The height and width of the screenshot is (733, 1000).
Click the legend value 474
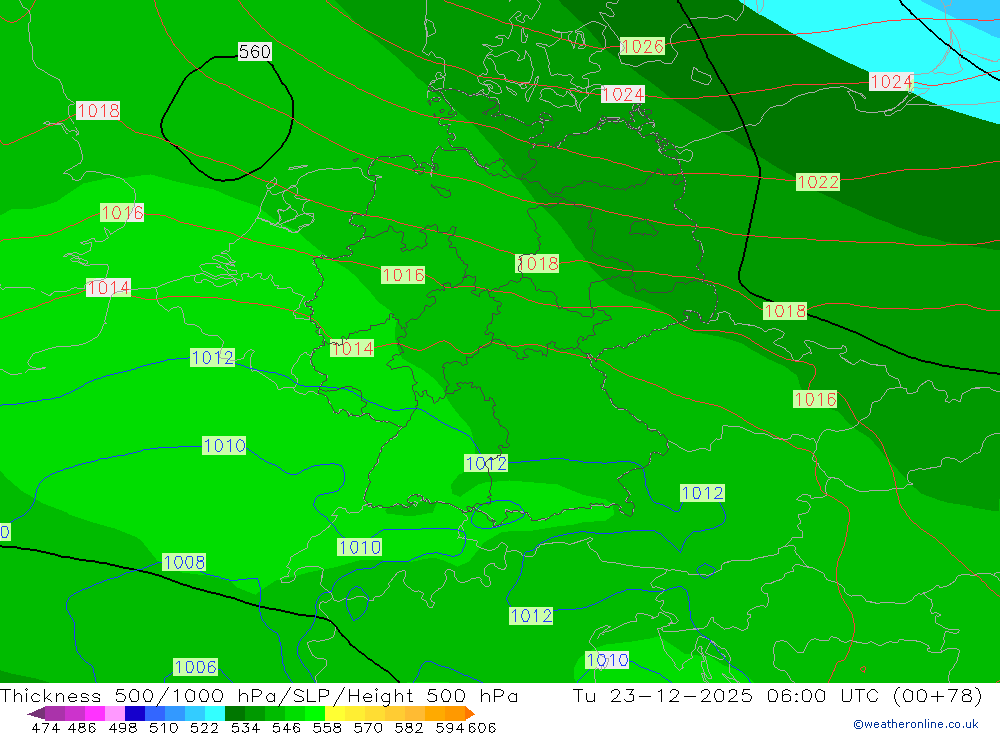(45, 728)
